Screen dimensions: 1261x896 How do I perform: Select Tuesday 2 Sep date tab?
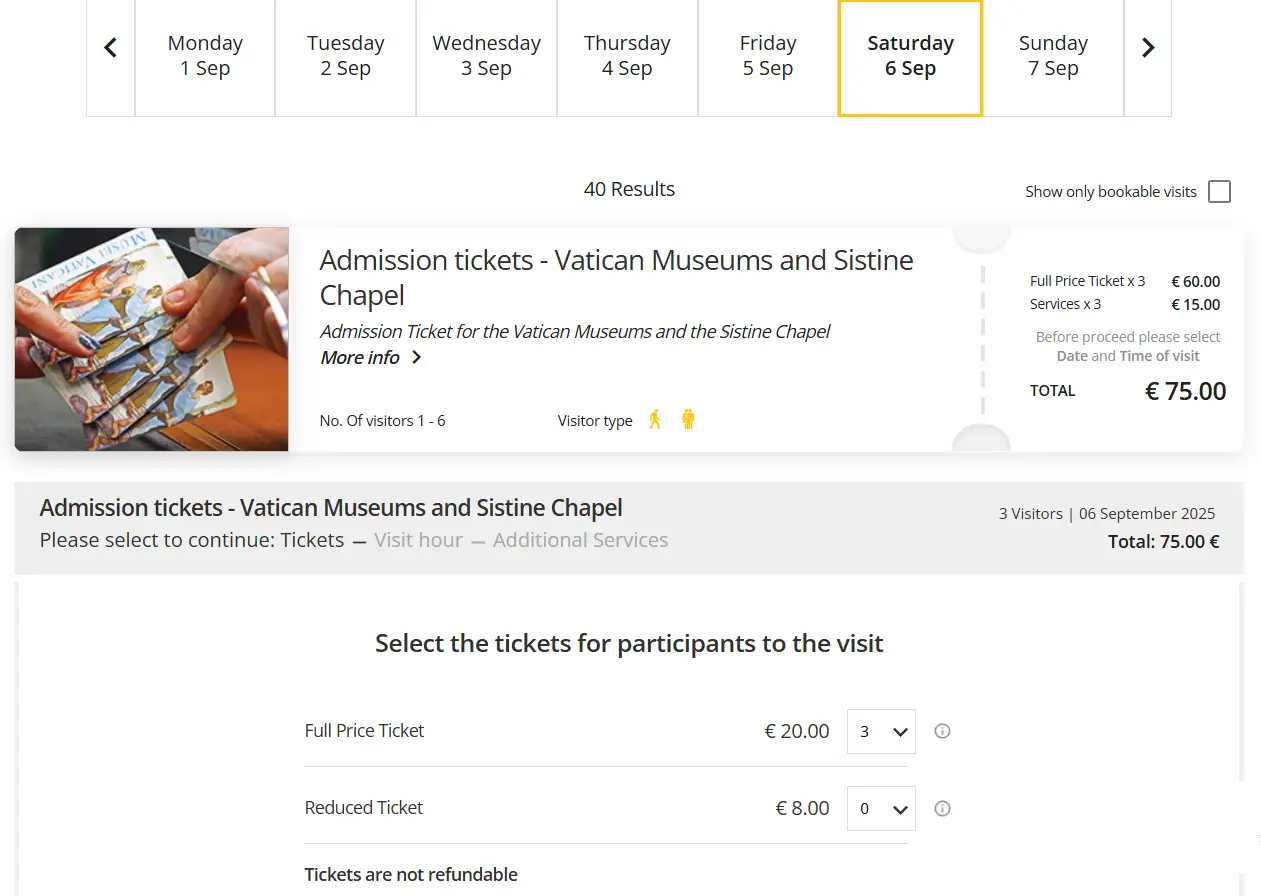pos(346,57)
